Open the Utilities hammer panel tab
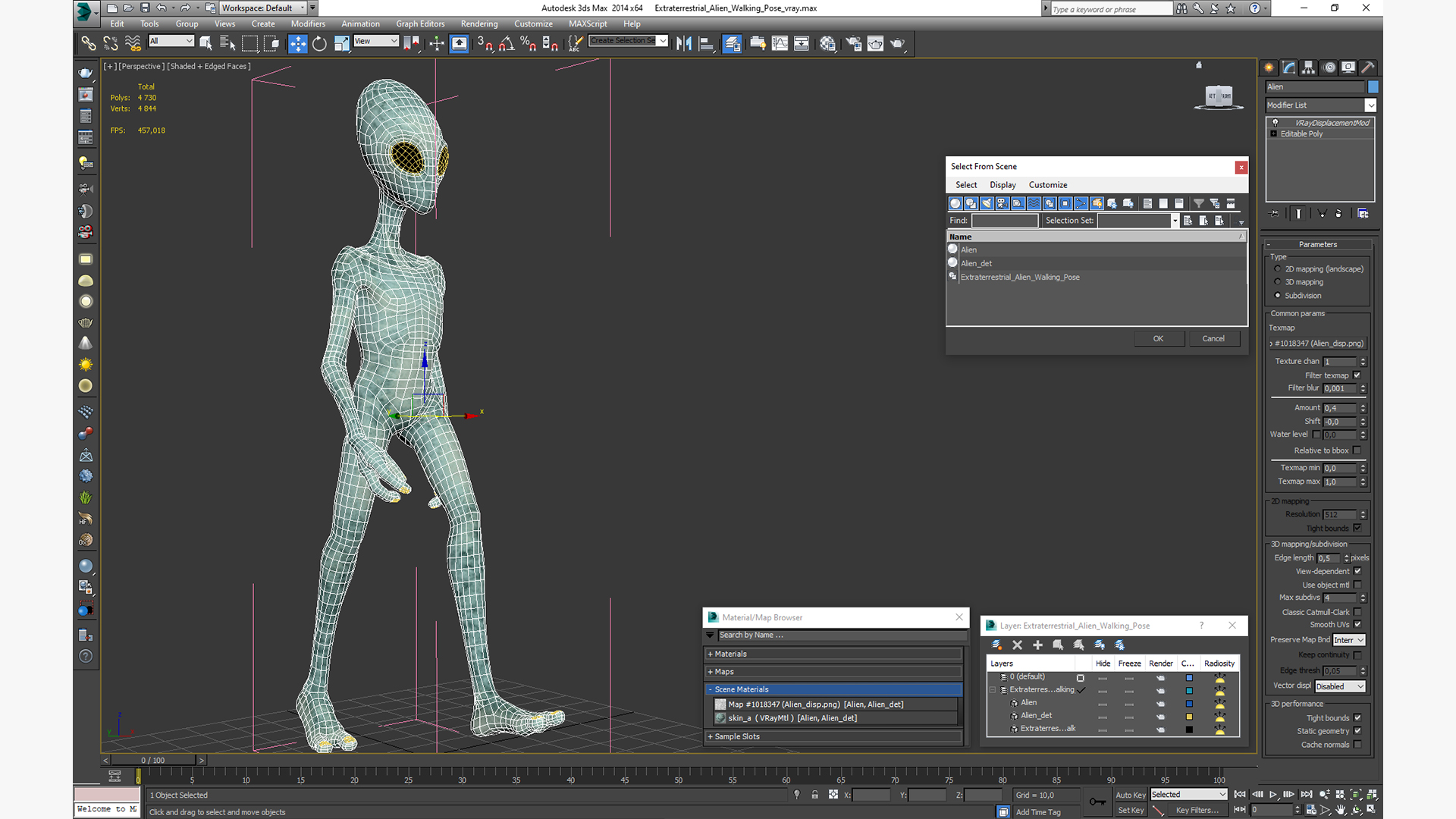The width and height of the screenshot is (1456, 819). (1368, 67)
